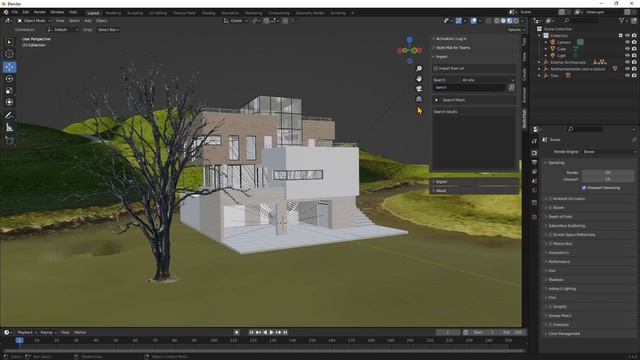This screenshot has height=360, width=640.
Task: Select the Add Cube tool
Action: 9,140
